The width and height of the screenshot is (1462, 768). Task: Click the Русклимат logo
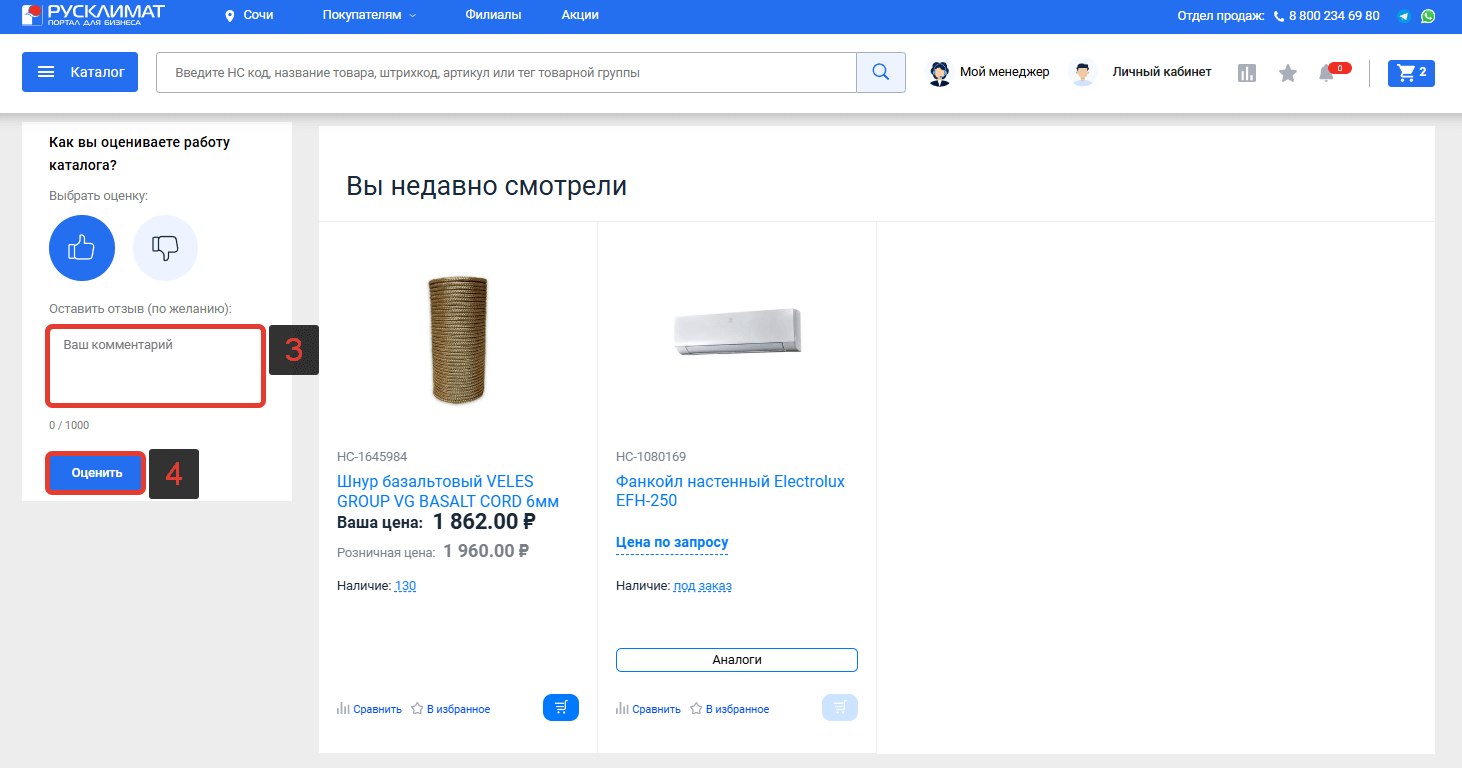93,15
